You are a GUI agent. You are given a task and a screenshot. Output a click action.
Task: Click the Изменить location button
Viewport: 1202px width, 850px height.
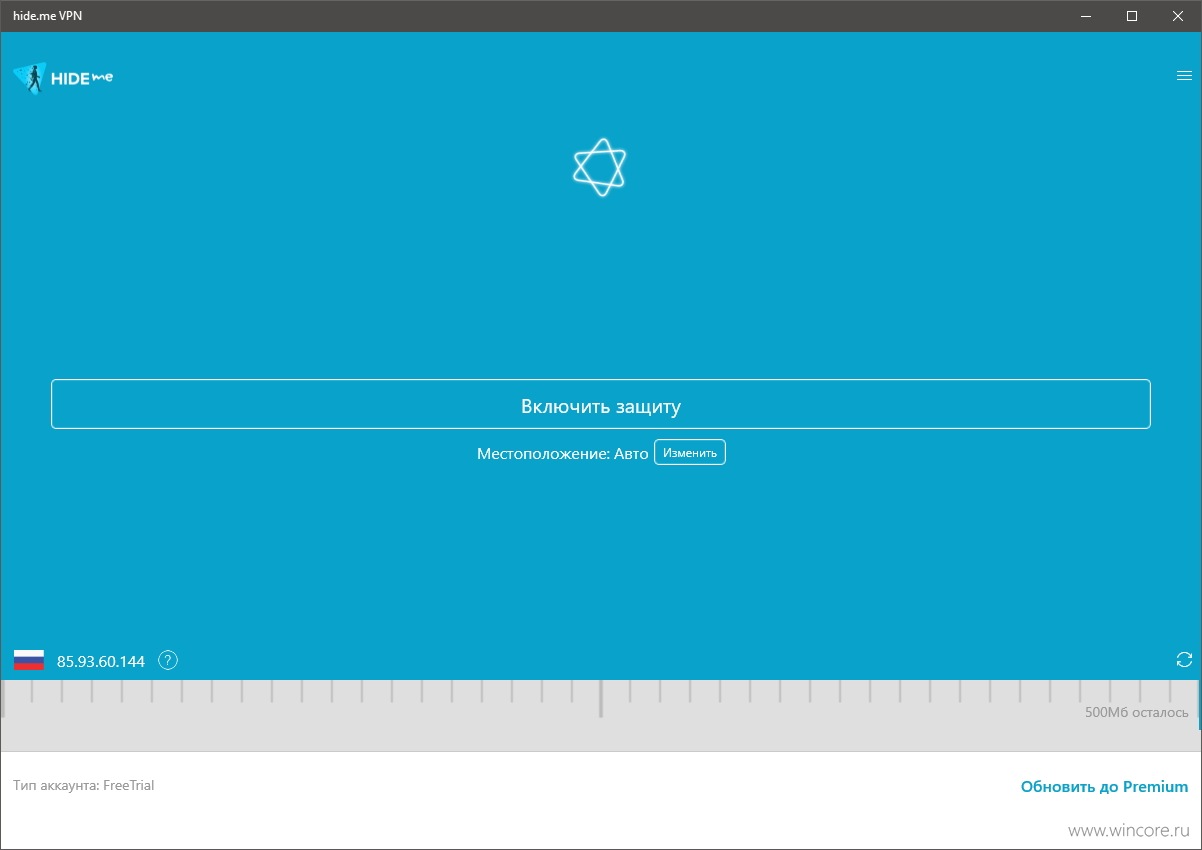coord(690,453)
